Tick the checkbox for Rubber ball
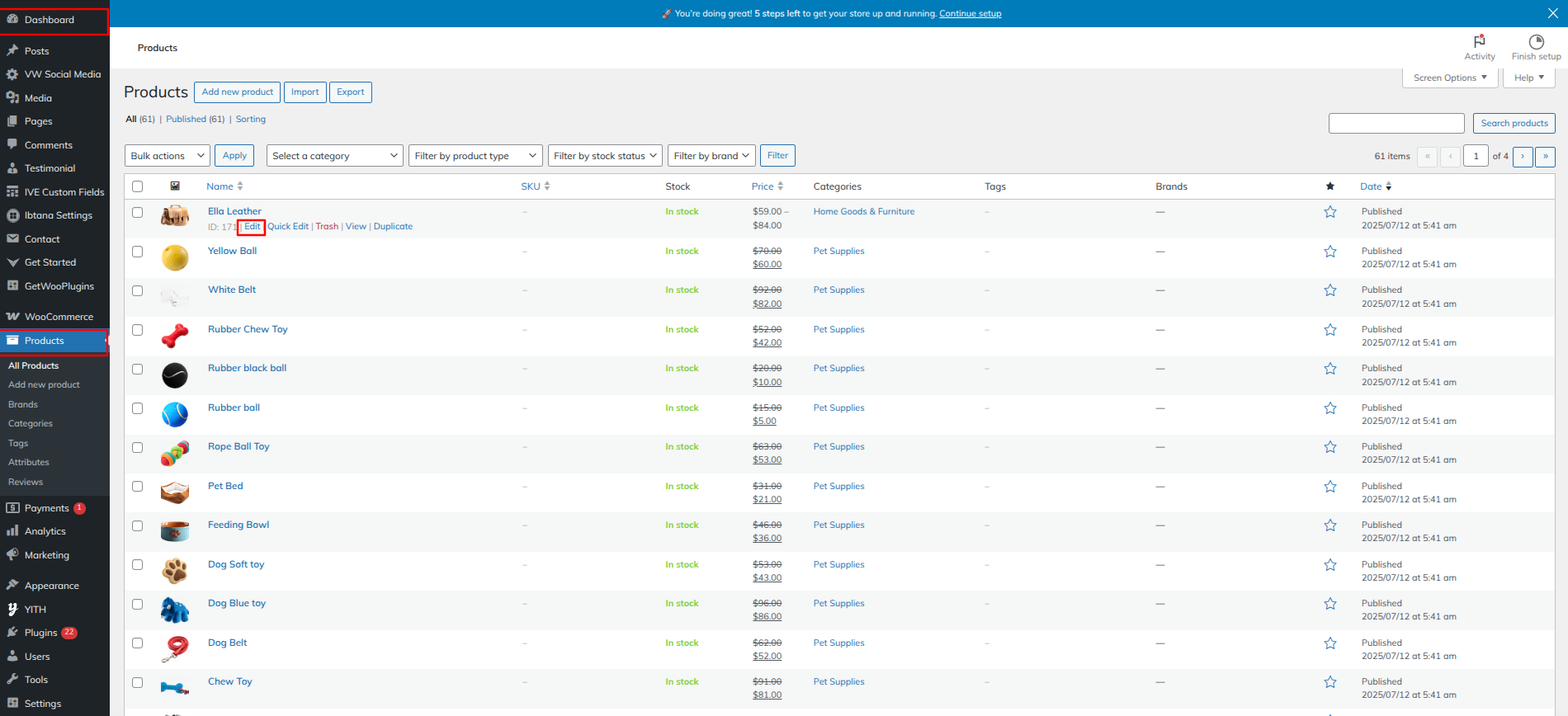 (138, 408)
